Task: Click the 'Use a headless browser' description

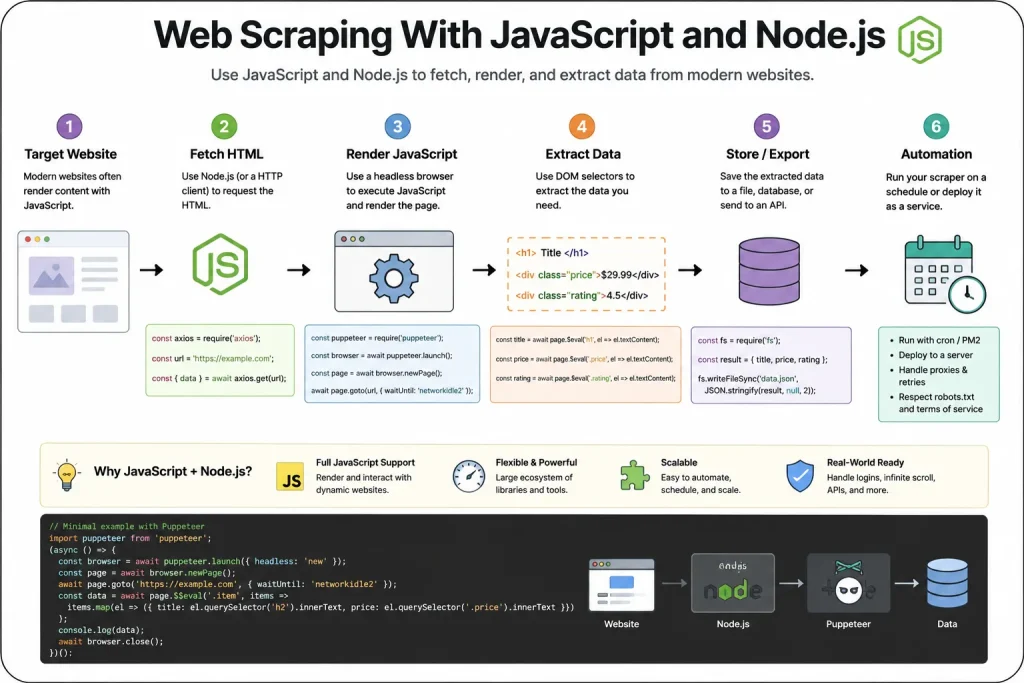Action: click(400, 191)
